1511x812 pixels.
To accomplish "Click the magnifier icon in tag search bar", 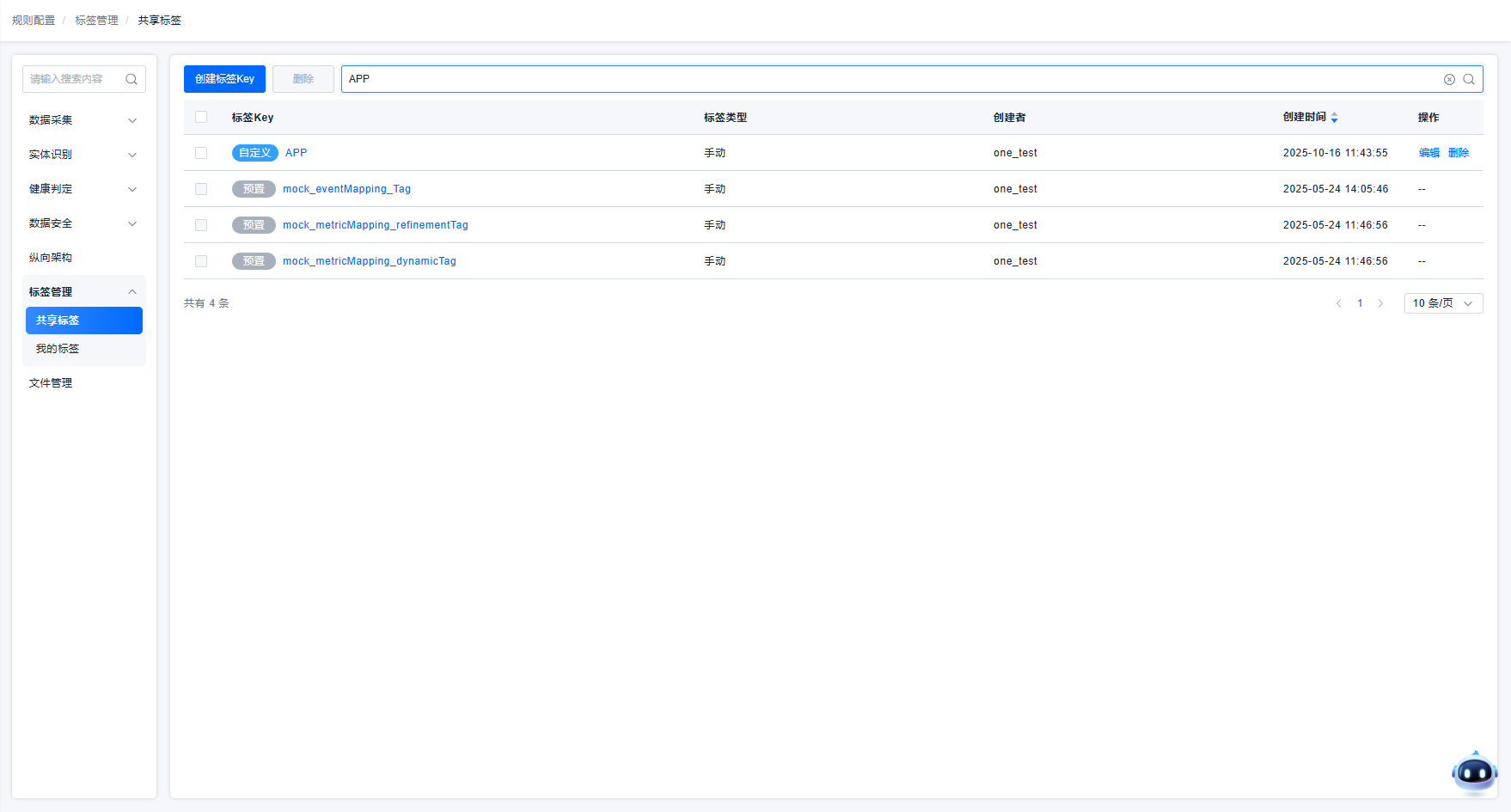I will click(1469, 79).
